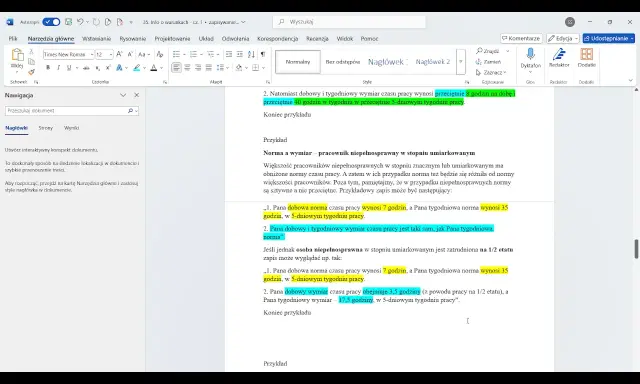Image resolution: width=640 pixels, height=384 pixels.
Task: Align text right
Action: [198, 68]
